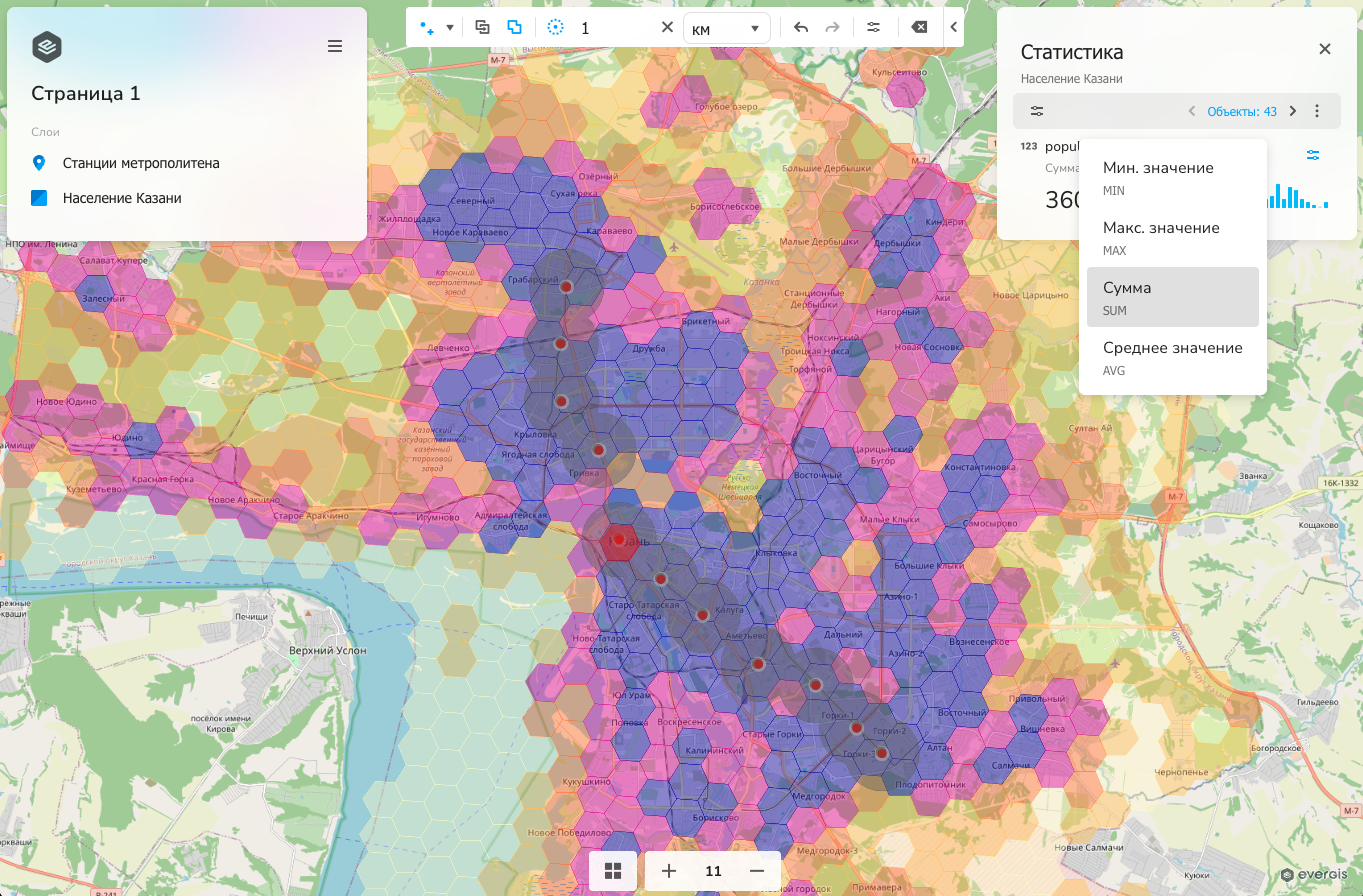Clear selection with the backspace icon
Screen dimensions: 1363x896
pyautogui.click(x=920, y=28)
